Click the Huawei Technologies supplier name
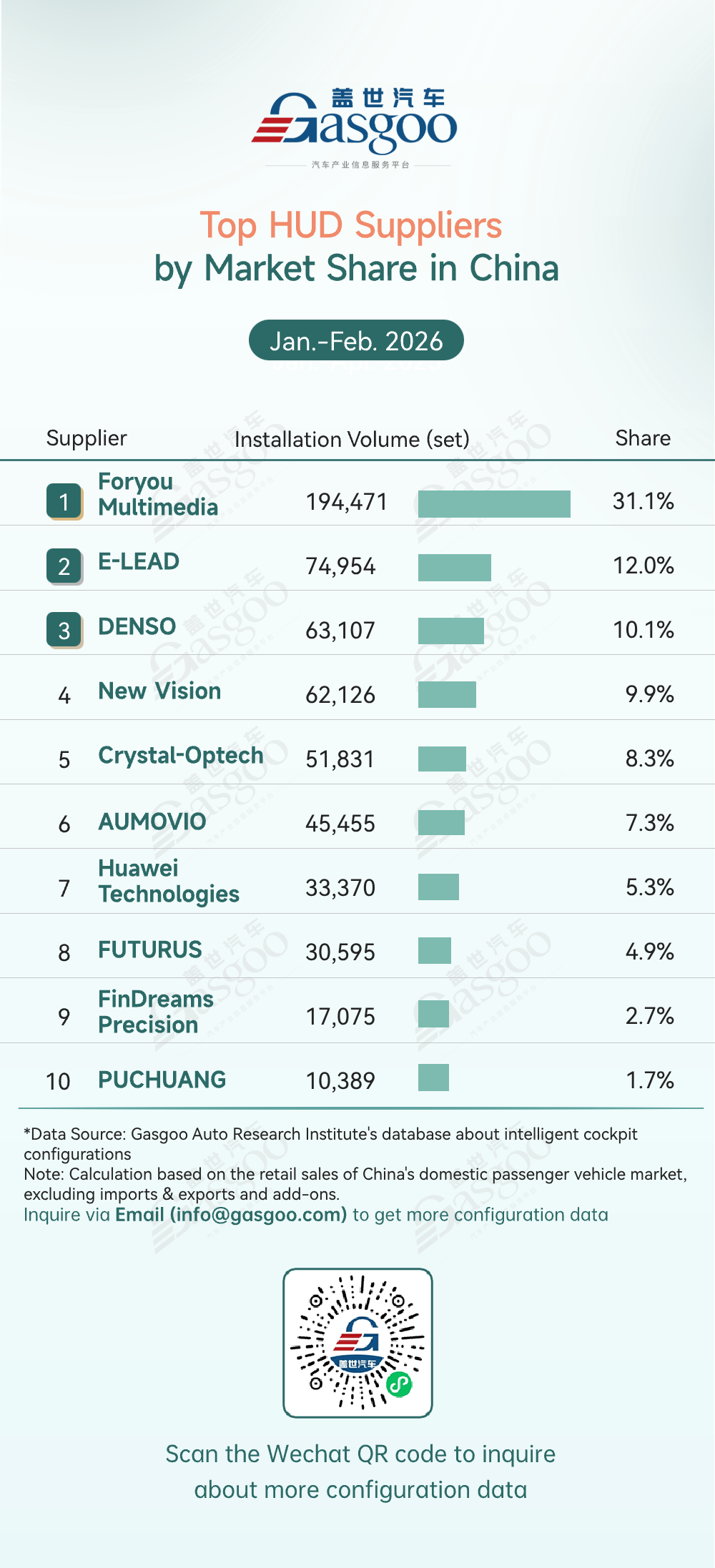This screenshot has width=715, height=1568. click(x=169, y=881)
